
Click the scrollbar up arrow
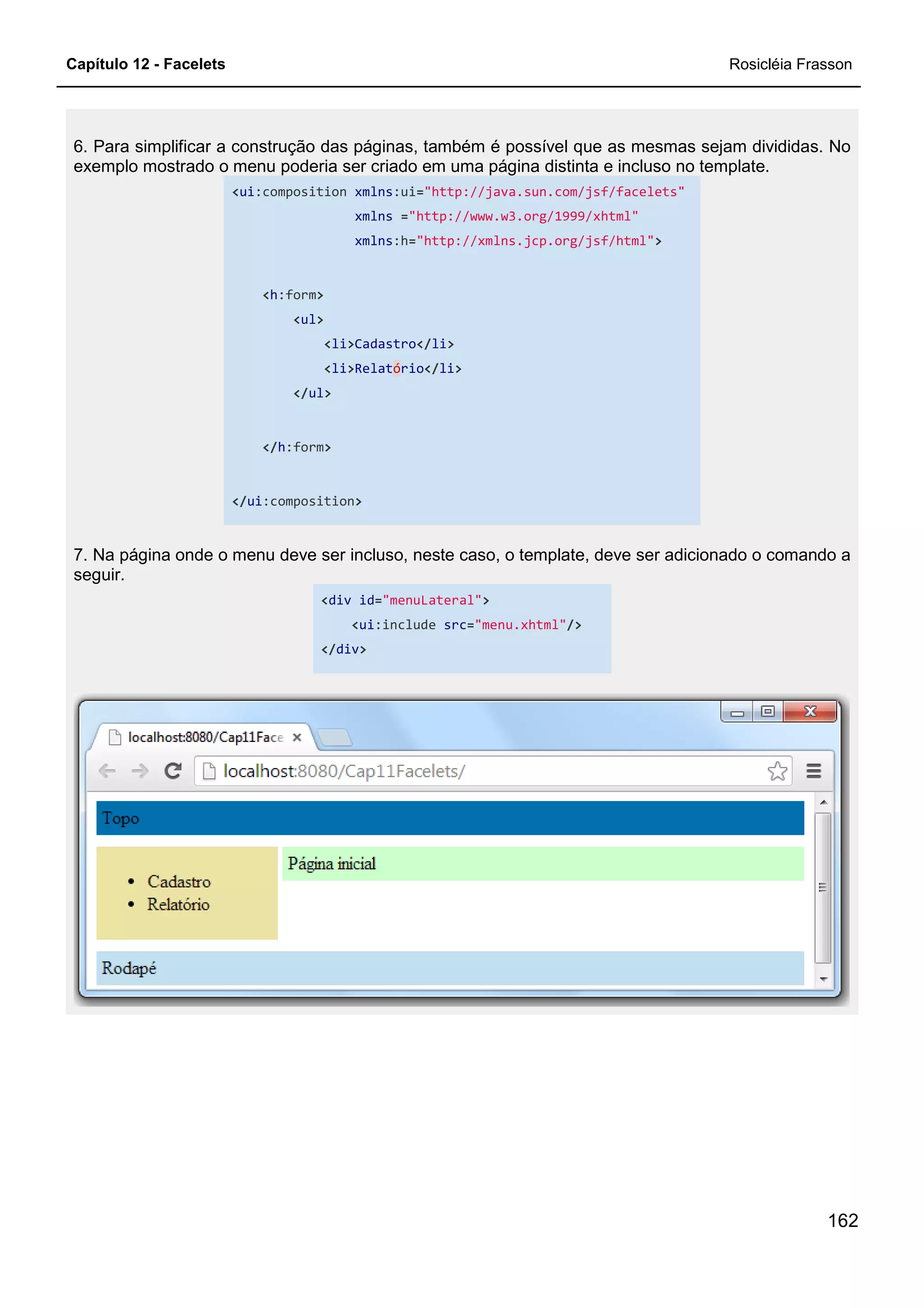point(822,802)
